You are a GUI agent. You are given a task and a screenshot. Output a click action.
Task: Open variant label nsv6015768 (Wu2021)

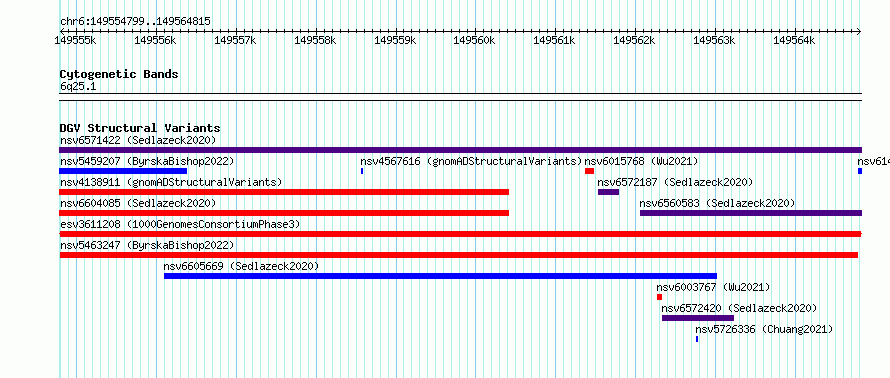(641, 161)
